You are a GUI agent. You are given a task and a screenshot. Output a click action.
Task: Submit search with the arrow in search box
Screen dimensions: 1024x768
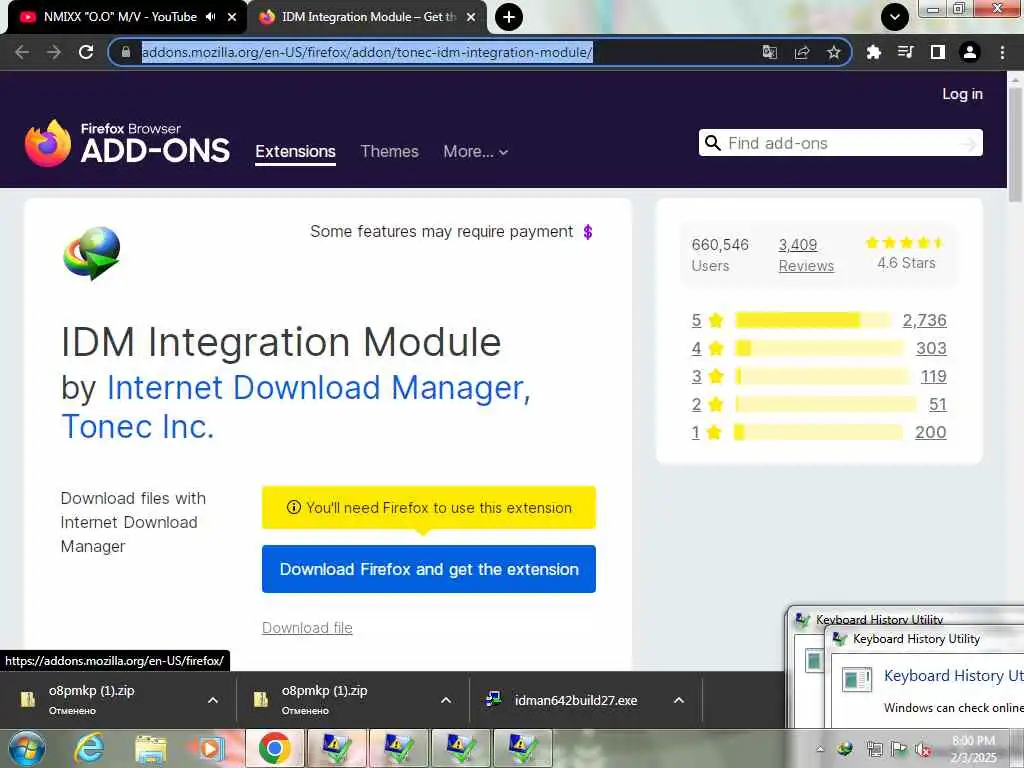point(969,144)
